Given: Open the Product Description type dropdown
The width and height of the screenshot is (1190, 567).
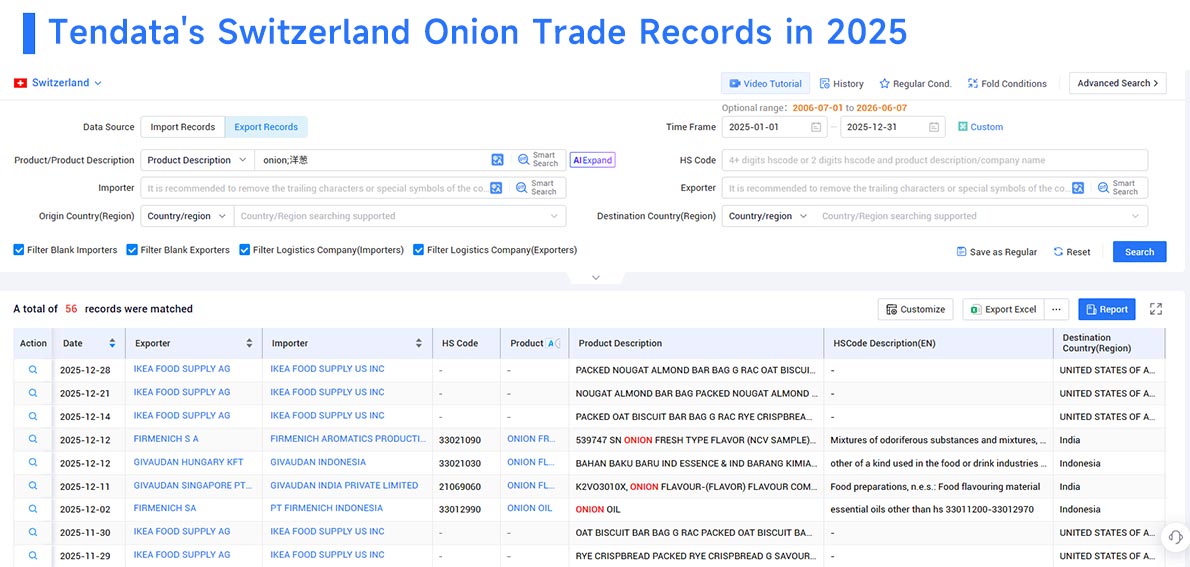Looking at the screenshot, I should pyautogui.click(x=197, y=160).
